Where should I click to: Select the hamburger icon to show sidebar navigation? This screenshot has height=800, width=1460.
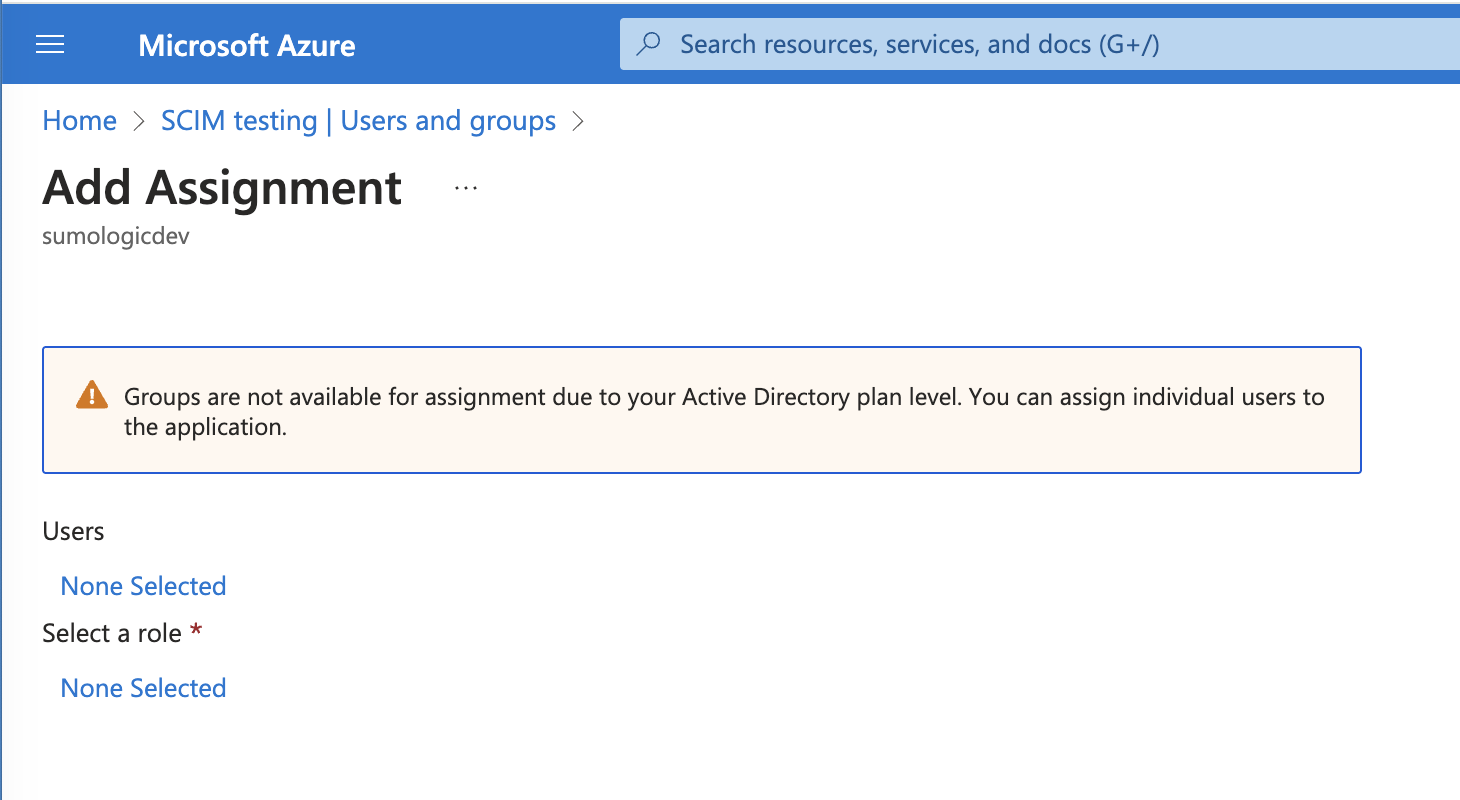tap(49, 44)
